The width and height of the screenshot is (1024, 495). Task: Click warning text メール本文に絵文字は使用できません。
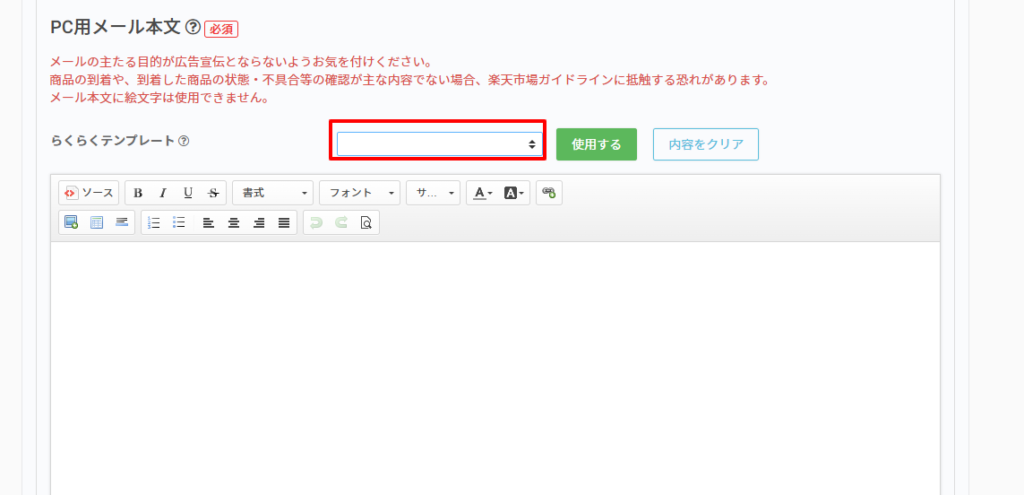(160, 99)
